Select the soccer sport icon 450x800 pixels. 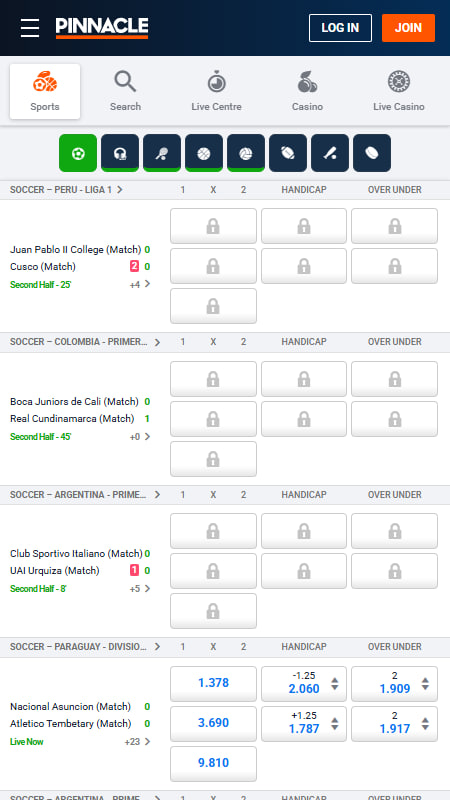tap(78, 153)
